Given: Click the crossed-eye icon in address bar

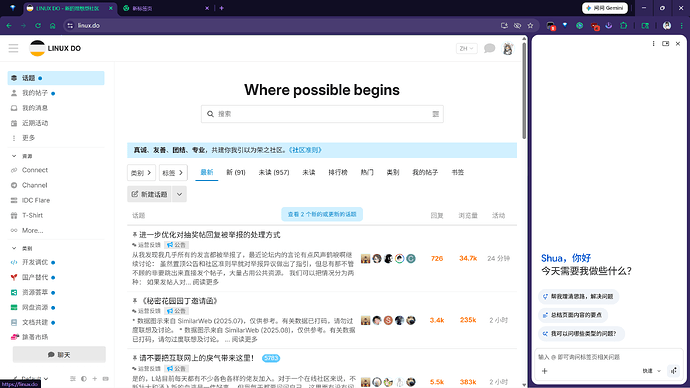Looking at the screenshot, I should coord(518,26).
